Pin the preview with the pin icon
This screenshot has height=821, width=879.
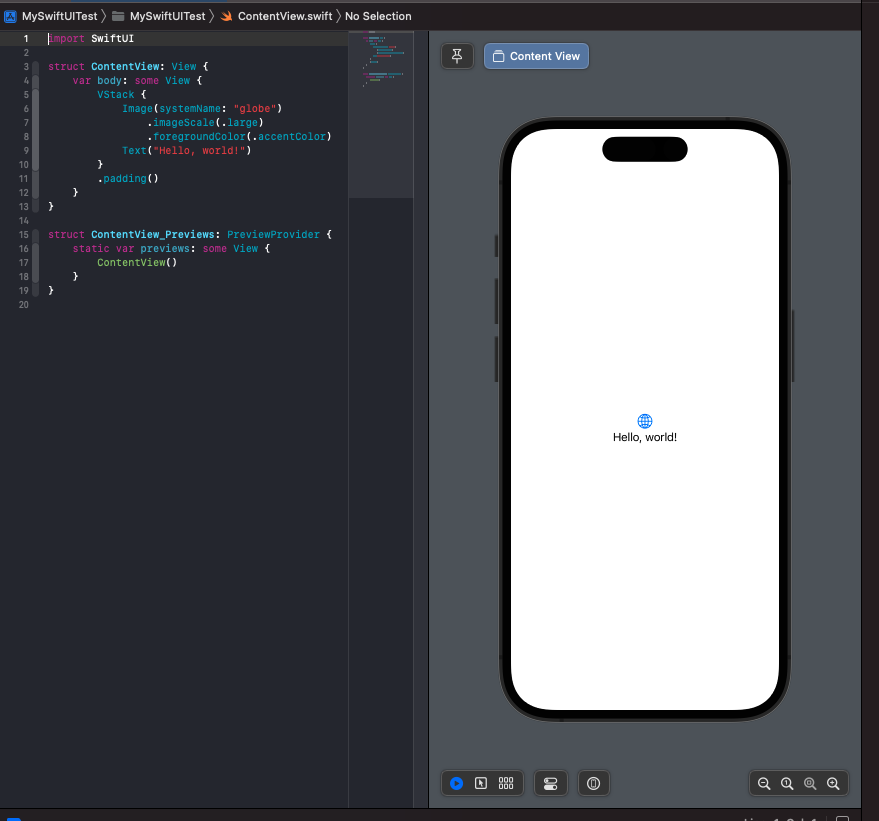tap(457, 56)
